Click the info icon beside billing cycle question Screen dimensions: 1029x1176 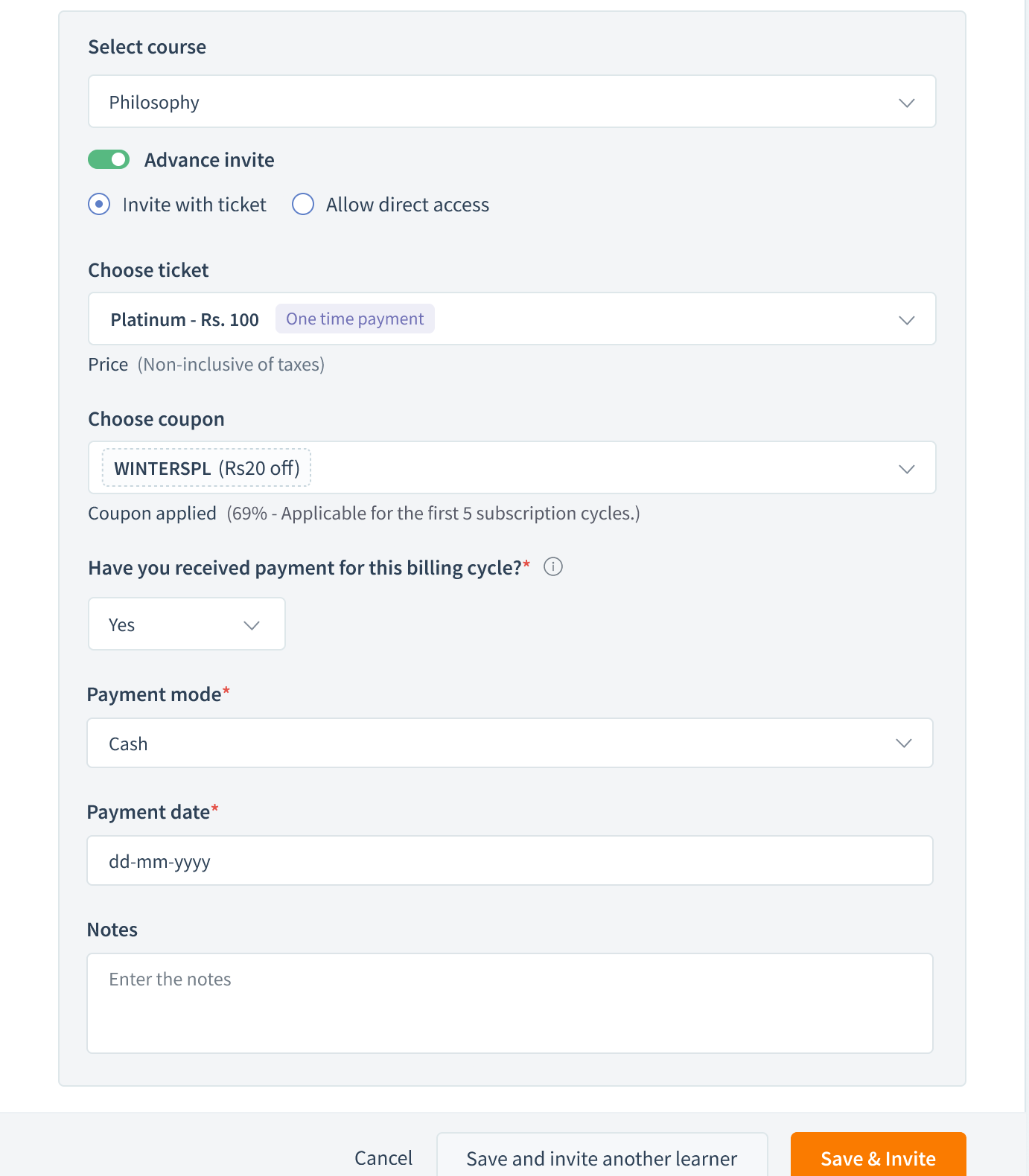click(553, 567)
